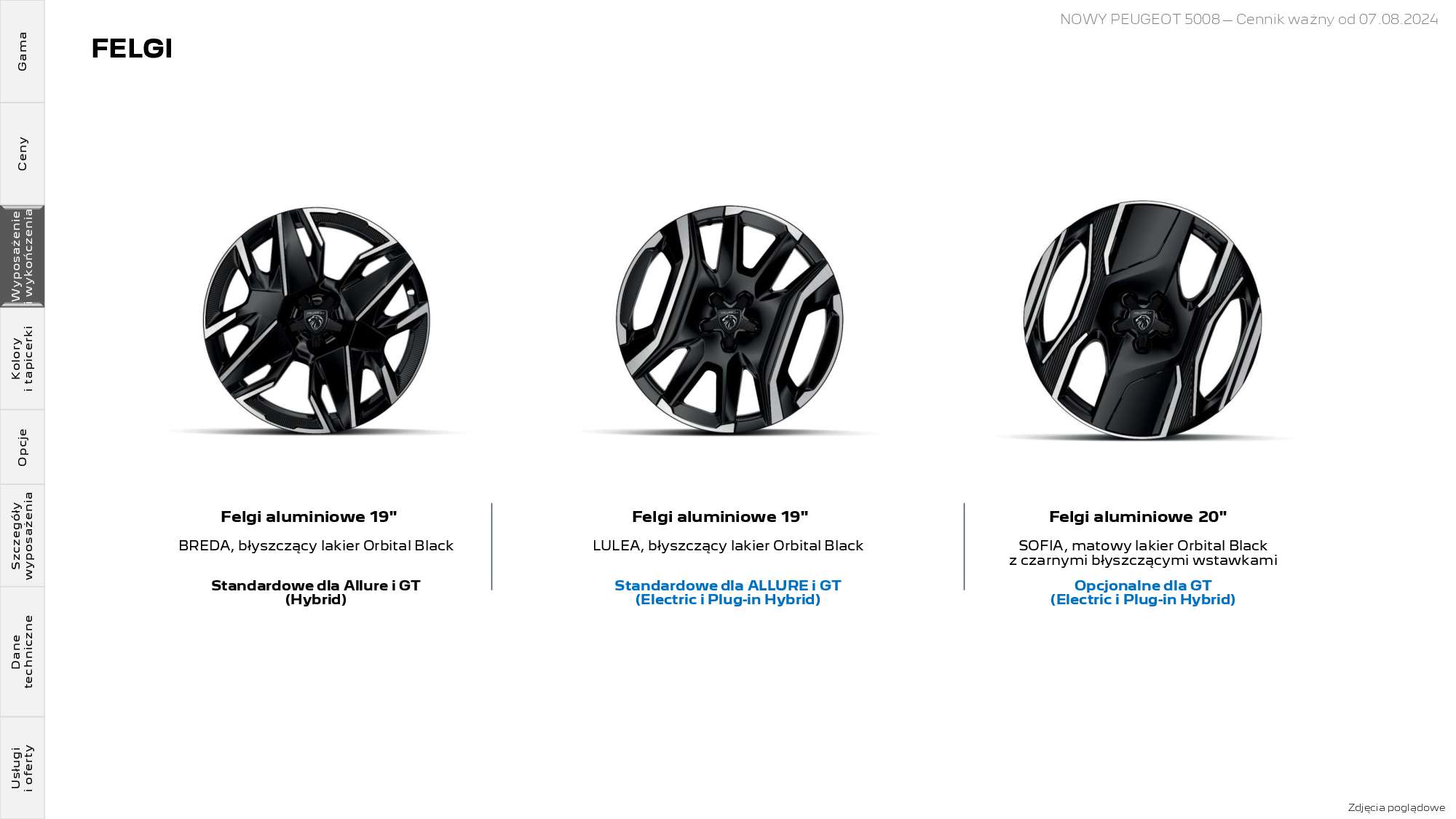This screenshot has height=819, width=1456.
Task: Go to the Opcje tab
Action: tap(22, 447)
